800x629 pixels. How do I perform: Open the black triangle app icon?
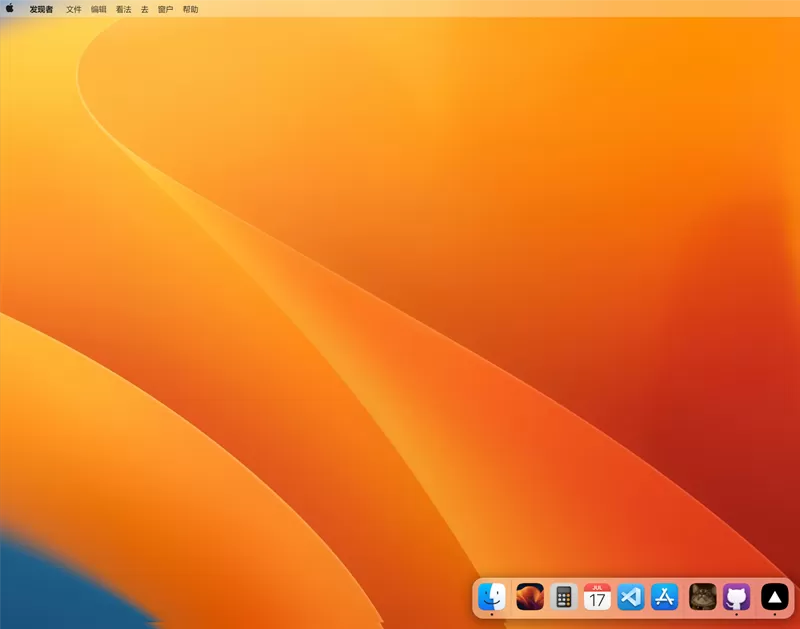[775, 597]
